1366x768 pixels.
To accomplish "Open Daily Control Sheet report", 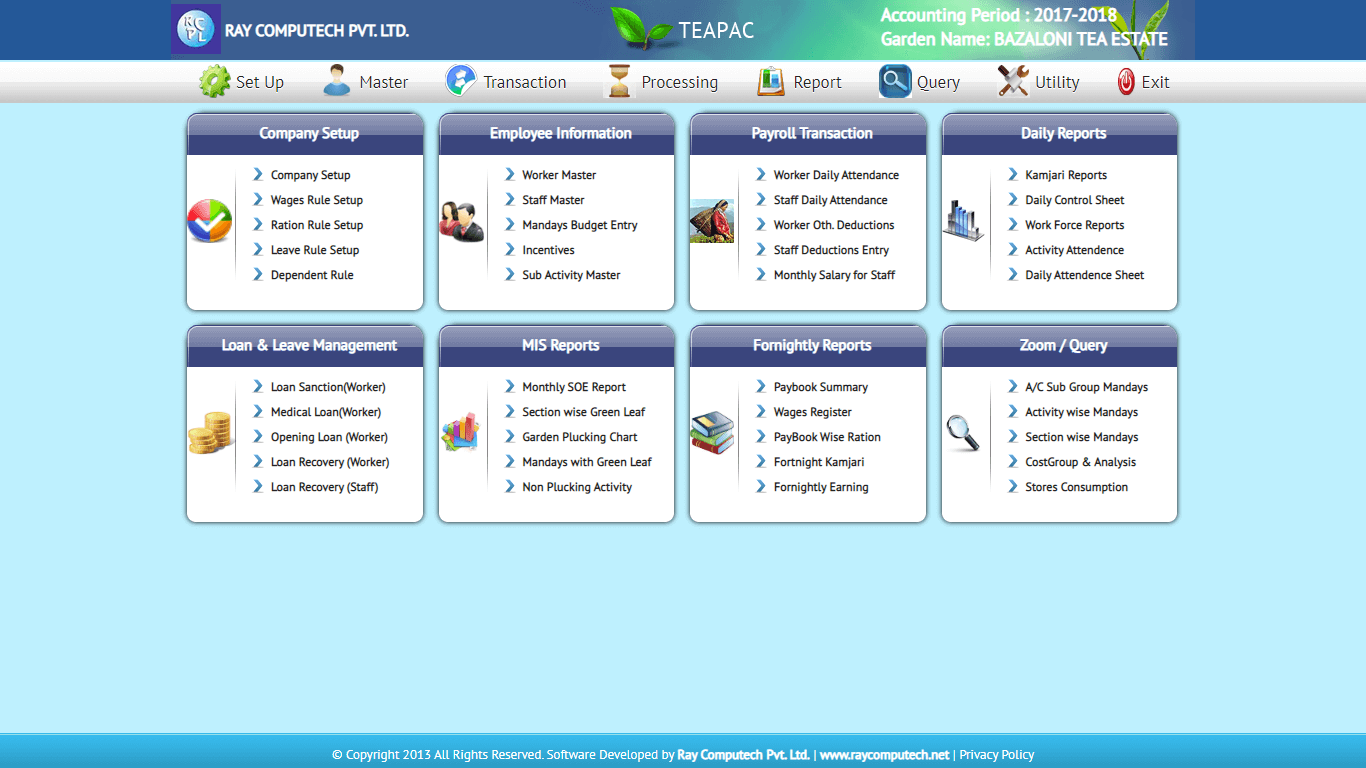I will tap(1075, 200).
